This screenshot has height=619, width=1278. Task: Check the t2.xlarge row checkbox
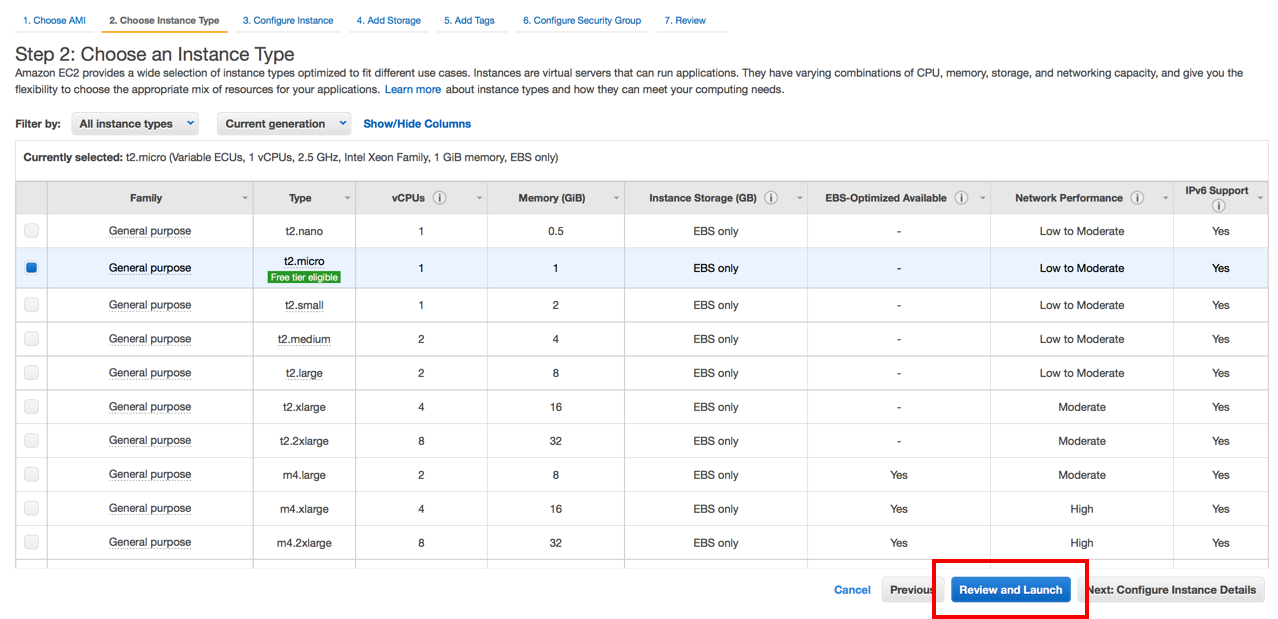32,407
